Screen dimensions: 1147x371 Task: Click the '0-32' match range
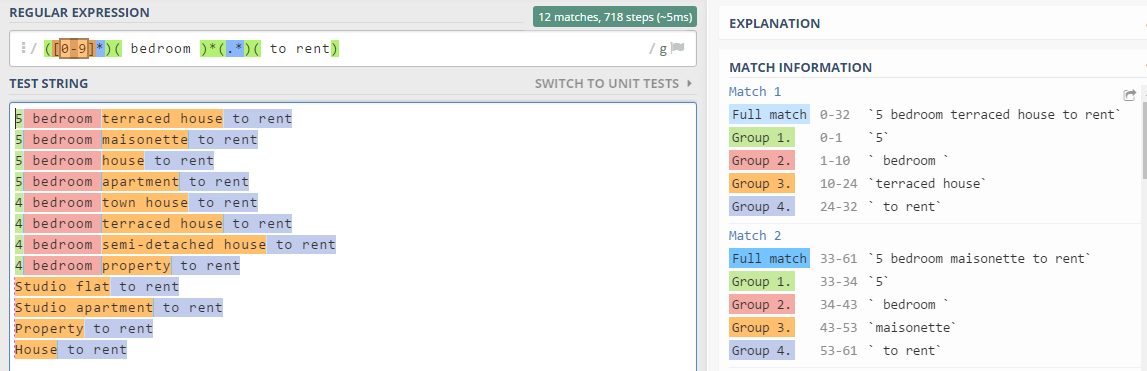tap(835, 115)
